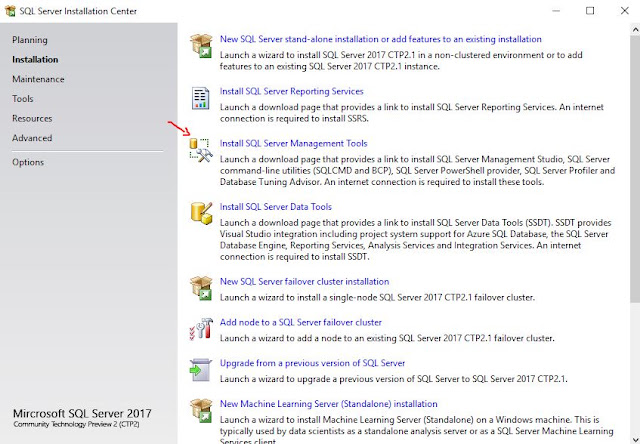Open the Planning section
The height and width of the screenshot is (444, 640).
coord(30,40)
